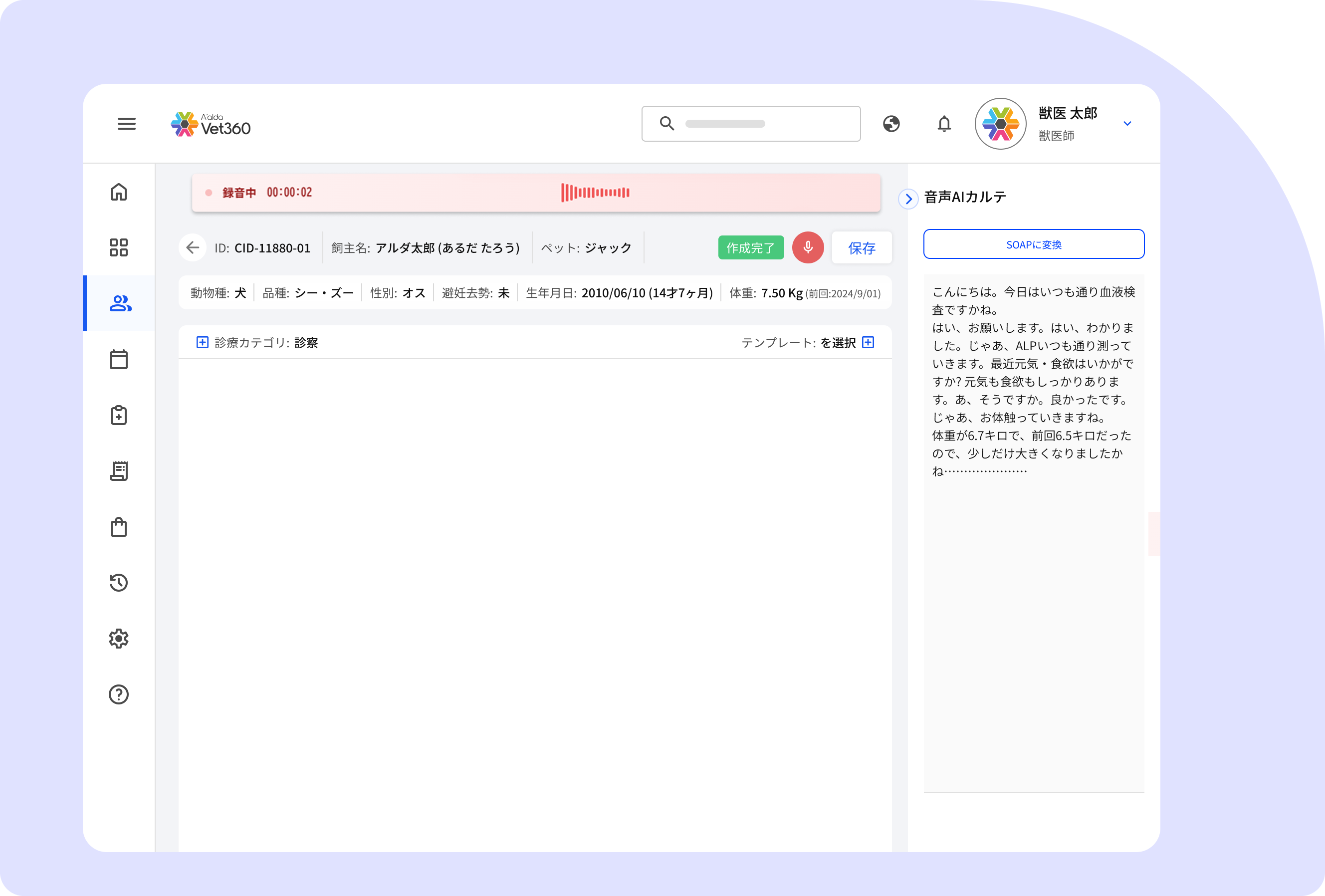
Task: Click the 録音中 recording indicator
Action: pos(239,193)
